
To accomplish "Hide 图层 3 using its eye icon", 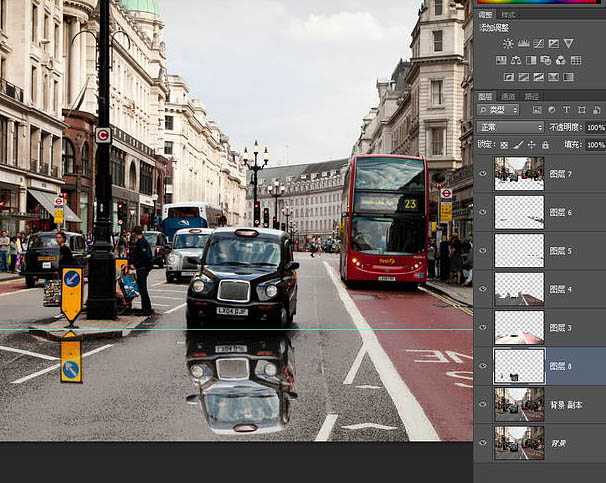I will tap(483, 328).
